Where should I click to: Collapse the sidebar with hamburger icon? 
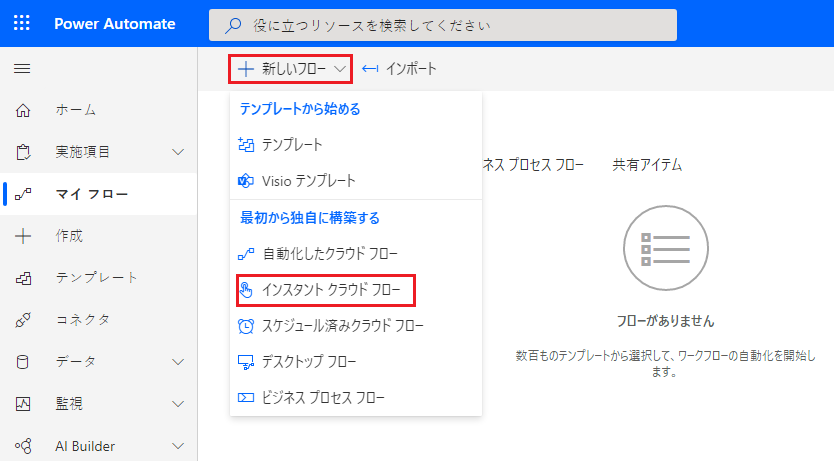point(22,69)
